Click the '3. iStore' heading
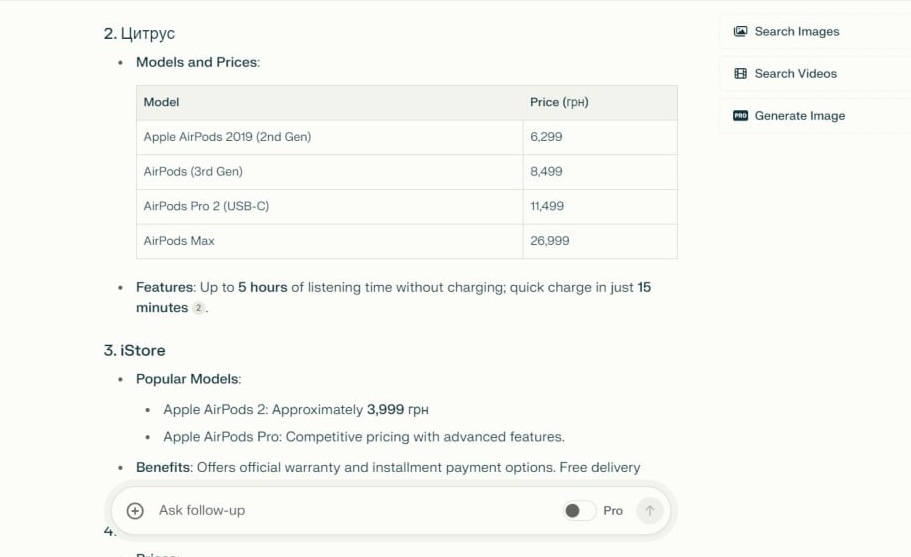 134,350
